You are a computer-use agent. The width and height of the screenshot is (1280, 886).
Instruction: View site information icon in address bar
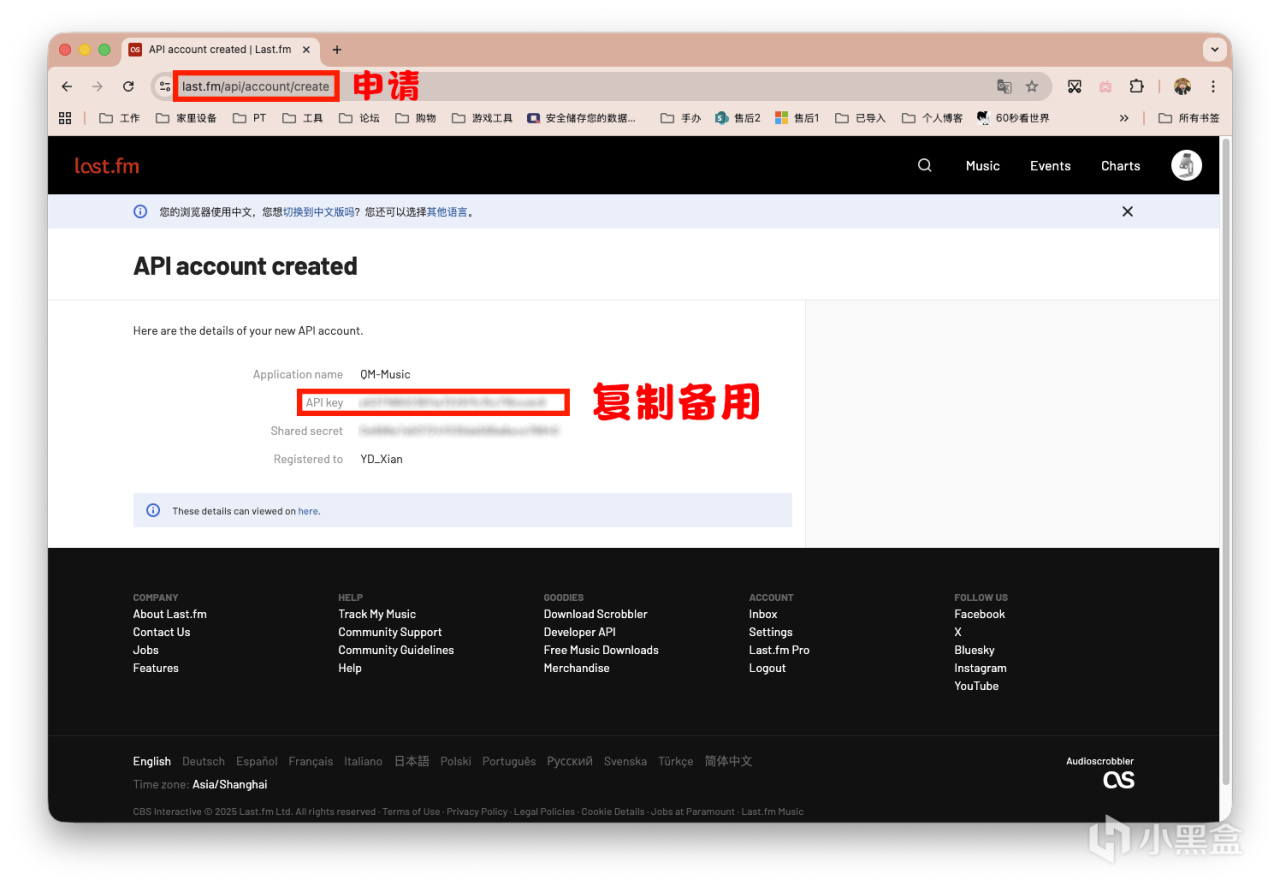click(x=165, y=87)
